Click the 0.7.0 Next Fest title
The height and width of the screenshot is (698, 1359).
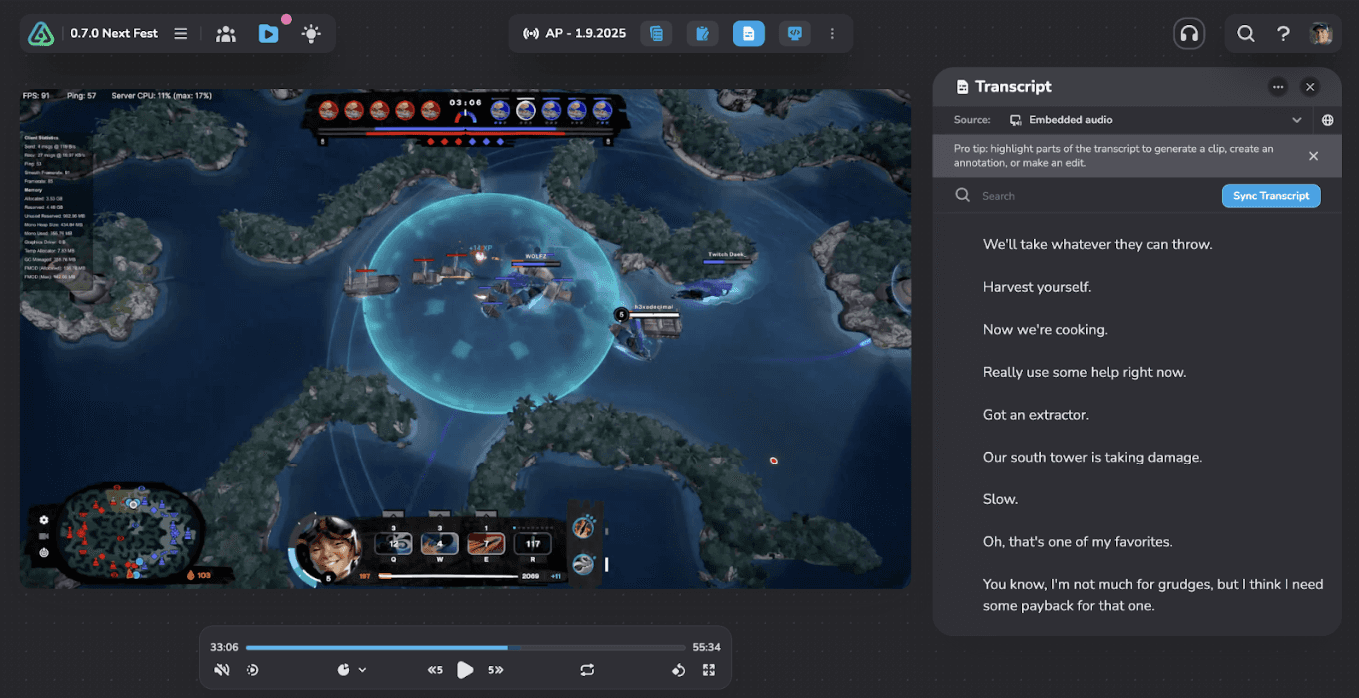[114, 34]
